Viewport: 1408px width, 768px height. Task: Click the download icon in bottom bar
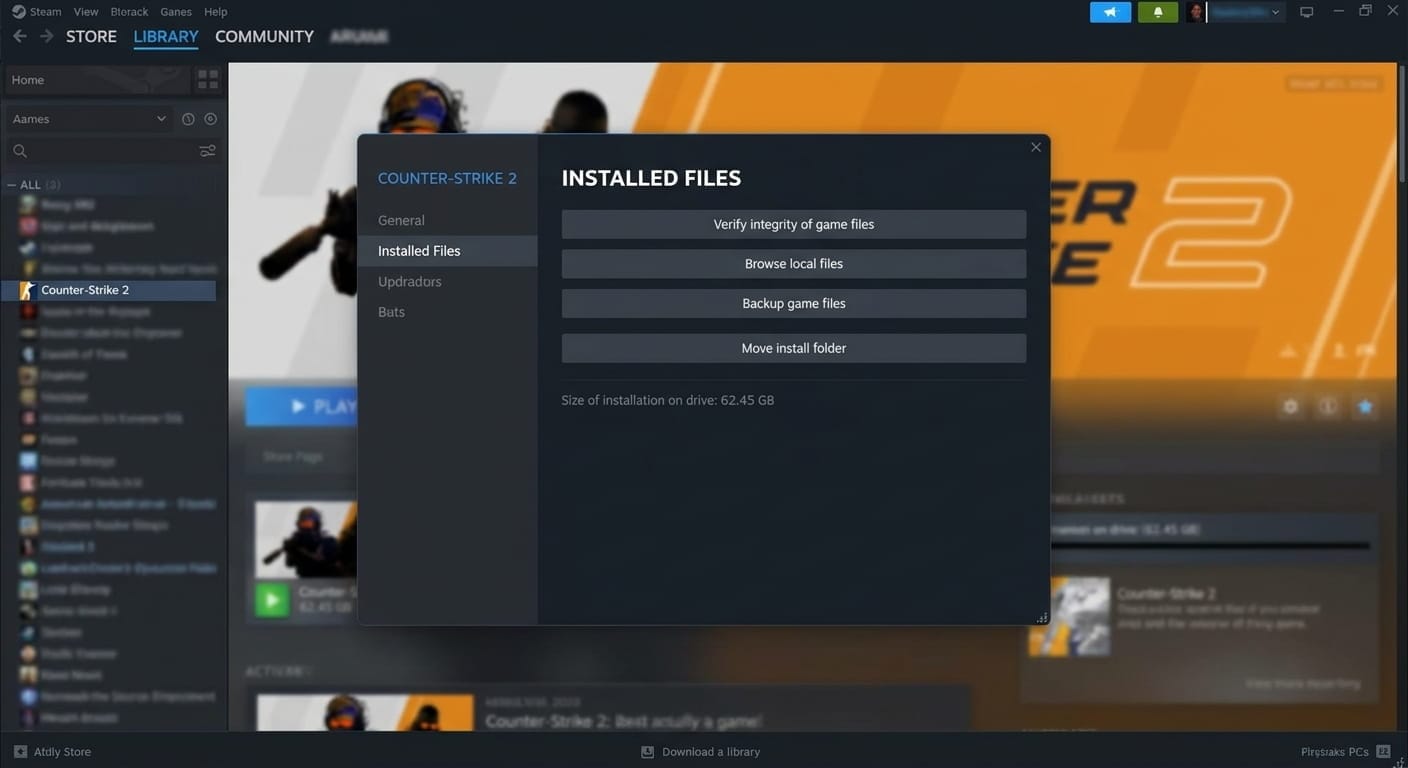(647, 752)
